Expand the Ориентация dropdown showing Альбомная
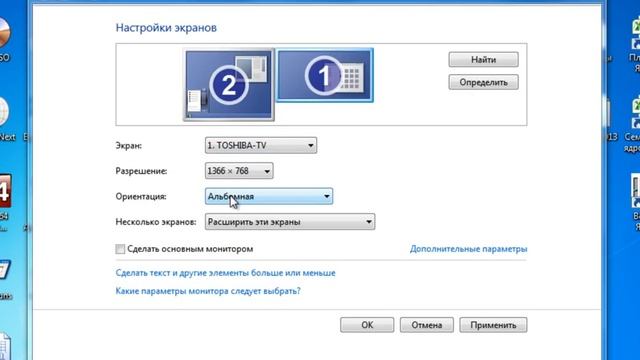This screenshot has width=640, height=360. (269, 196)
